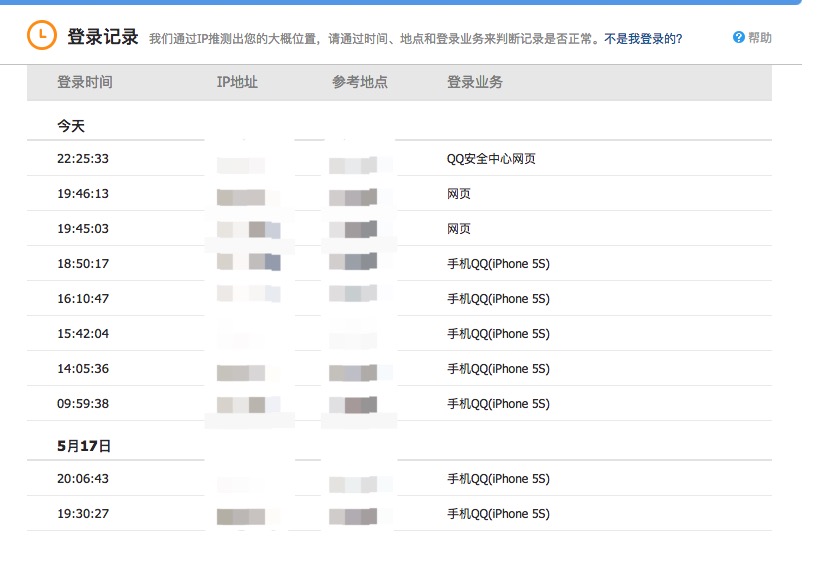
Task: Click 手机QQ(iPhone 5S) in the 20:06:43 row
Action: pyautogui.click(x=498, y=479)
